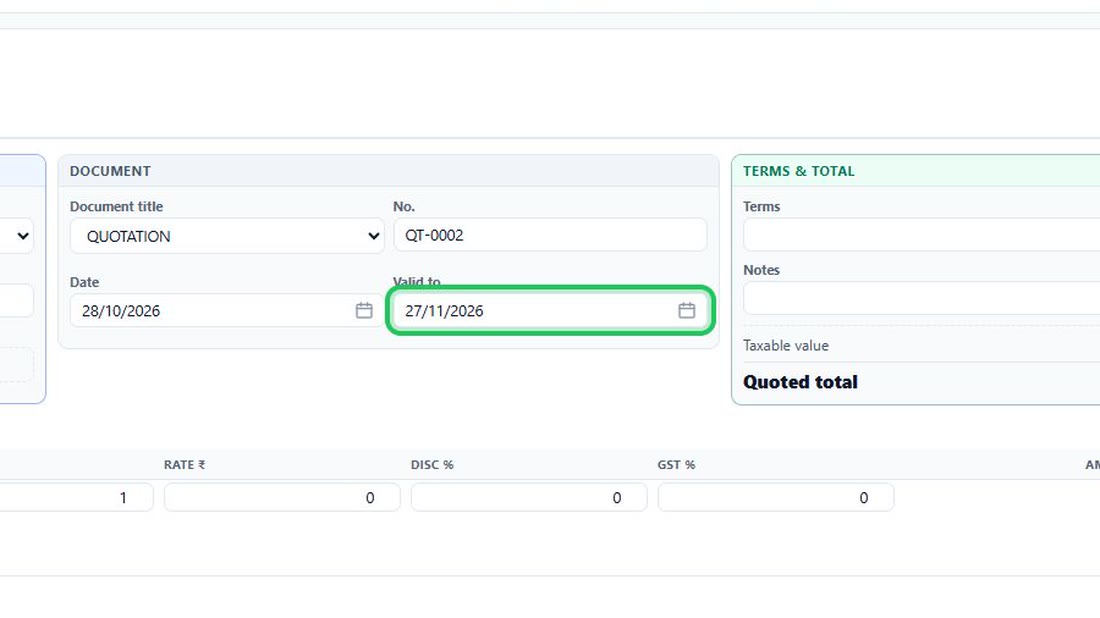Click the DISC % input in the item row
The height and width of the screenshot is (618, 1100).
click(x=529, y=497)
